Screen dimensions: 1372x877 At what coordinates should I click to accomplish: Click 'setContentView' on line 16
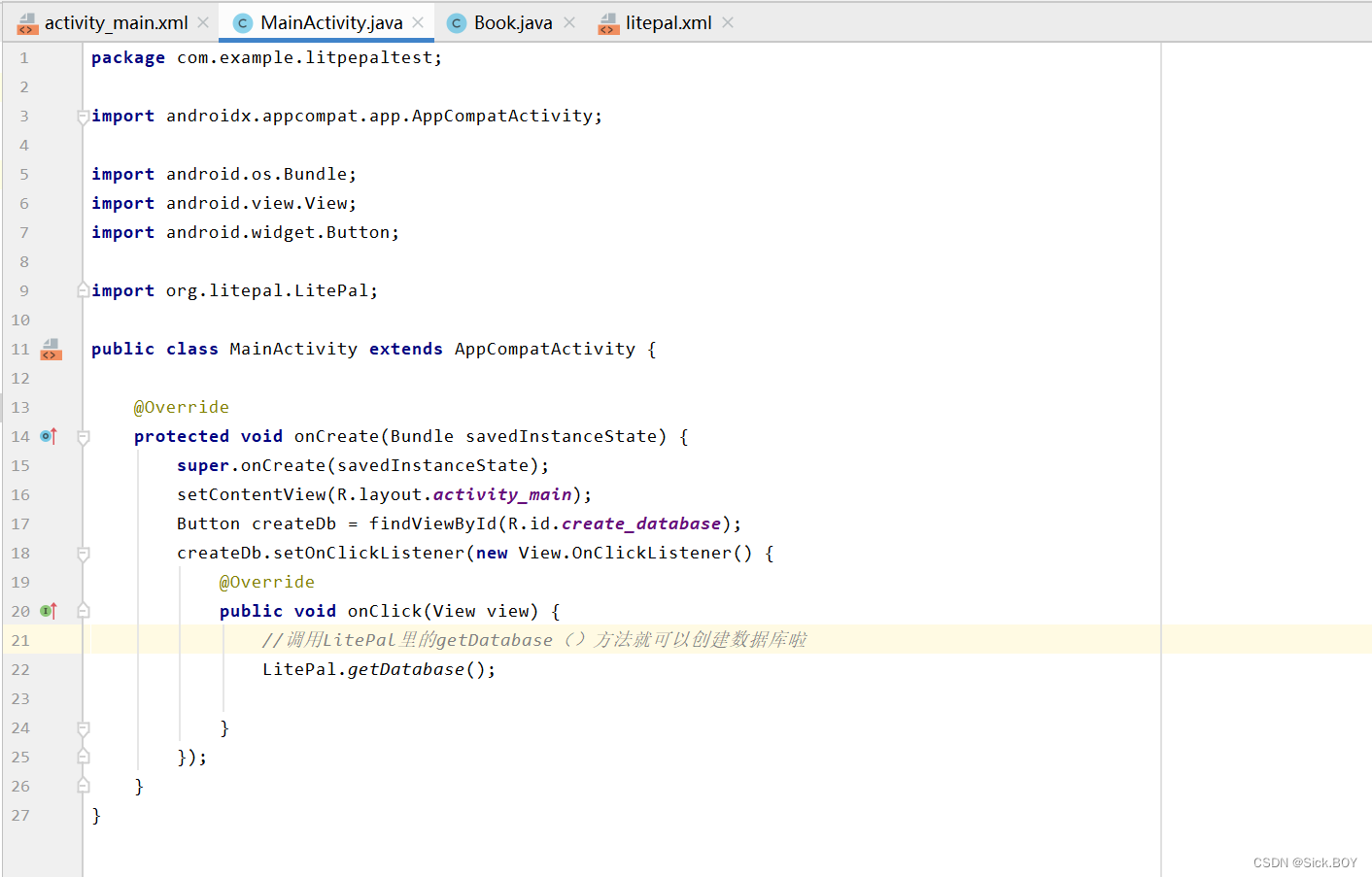point(252,494)
